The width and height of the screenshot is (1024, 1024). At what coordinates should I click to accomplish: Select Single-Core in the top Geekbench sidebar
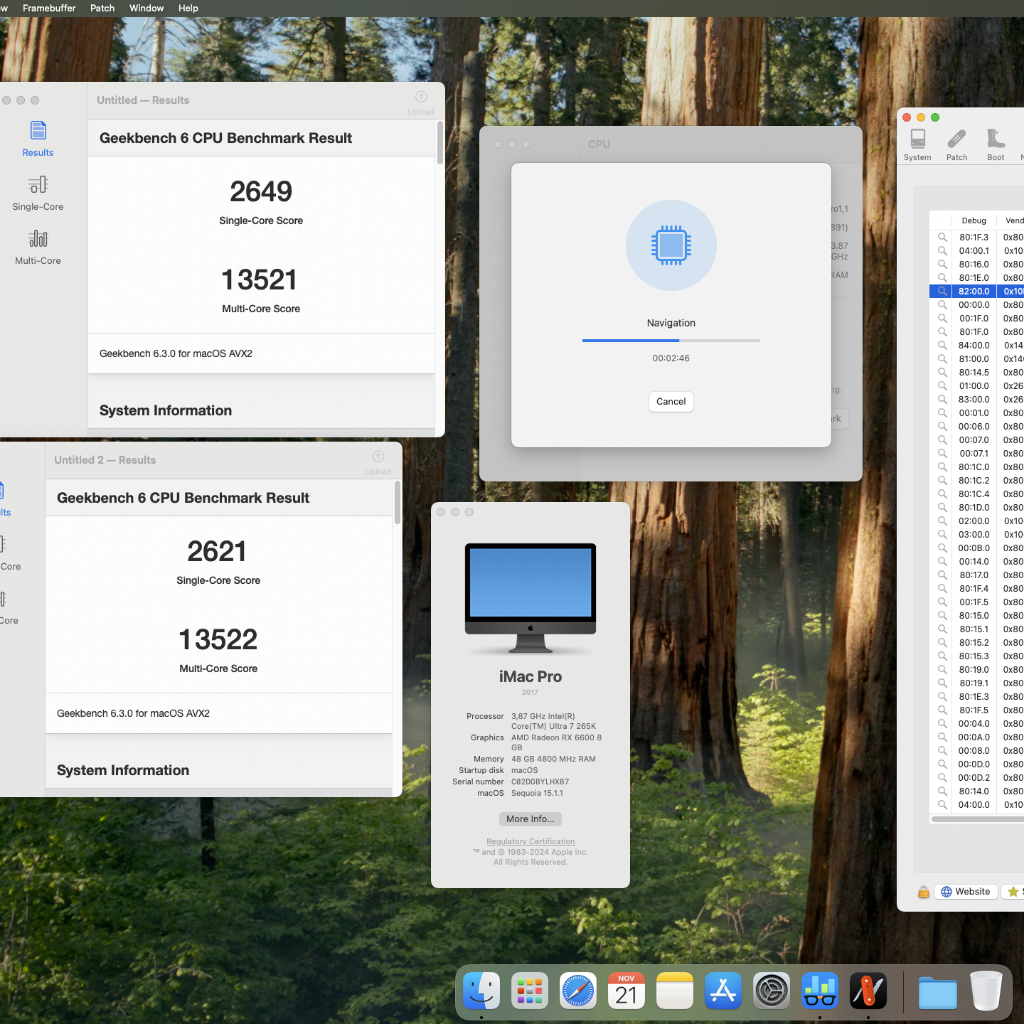tap(38, 192)
